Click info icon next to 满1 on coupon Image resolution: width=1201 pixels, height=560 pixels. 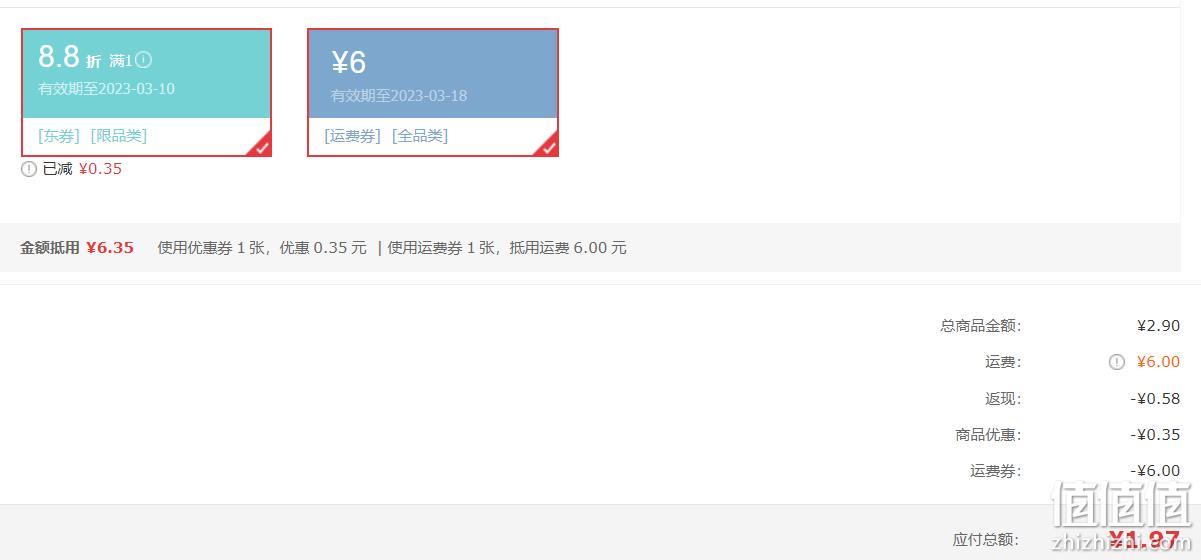144,60
